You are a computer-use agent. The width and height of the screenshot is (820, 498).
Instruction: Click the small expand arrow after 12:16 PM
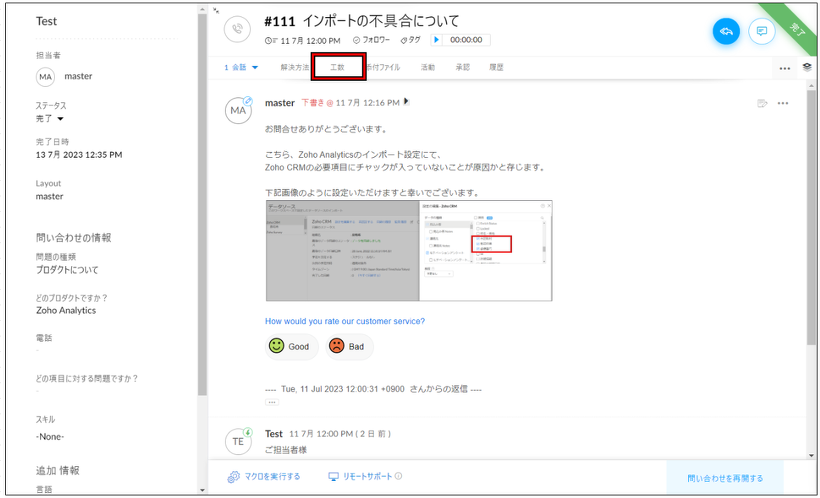tap(406, 102)
